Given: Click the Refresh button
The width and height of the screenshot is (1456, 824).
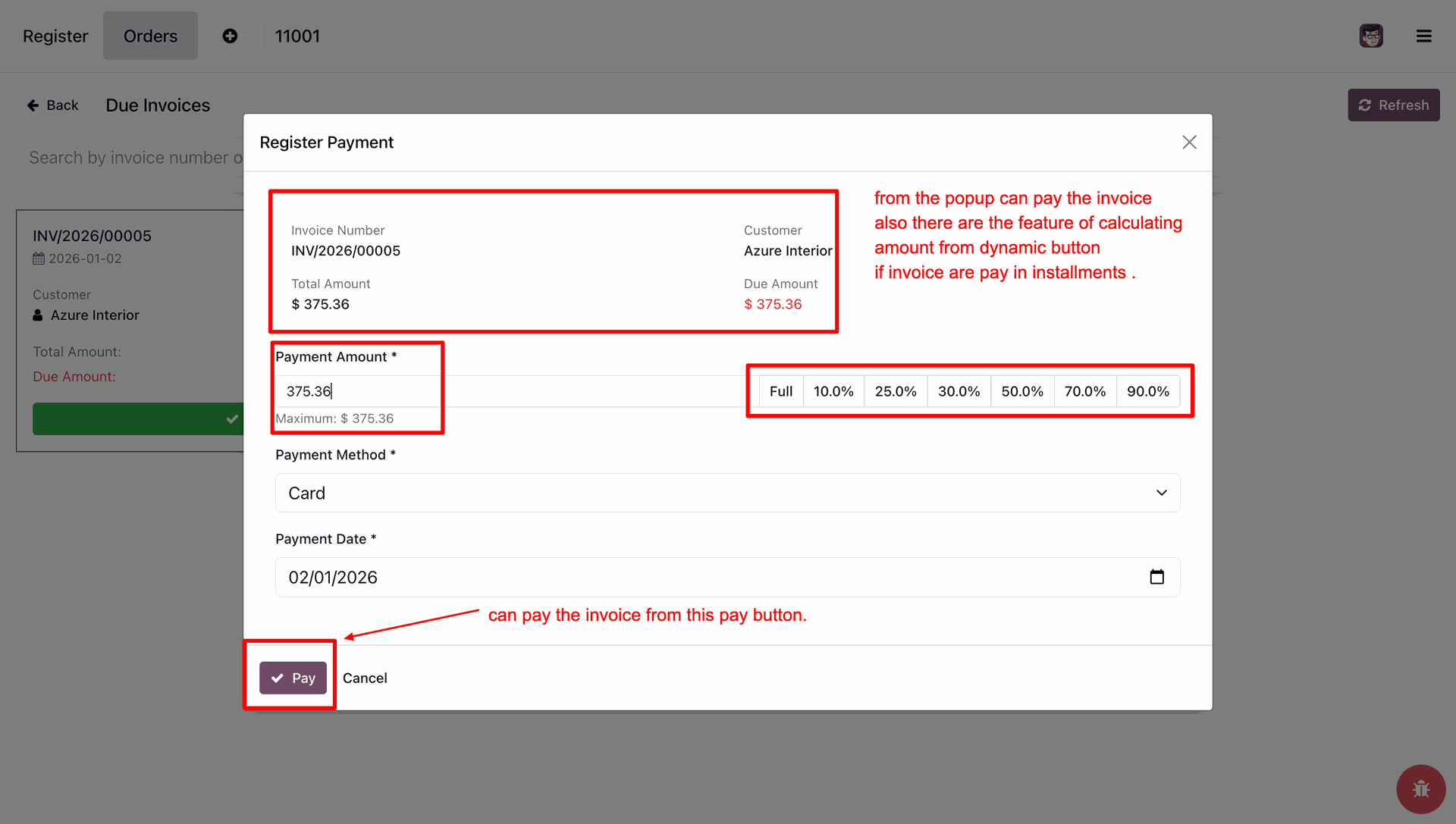Looking at the screenshot, I should pos(1393,105).
